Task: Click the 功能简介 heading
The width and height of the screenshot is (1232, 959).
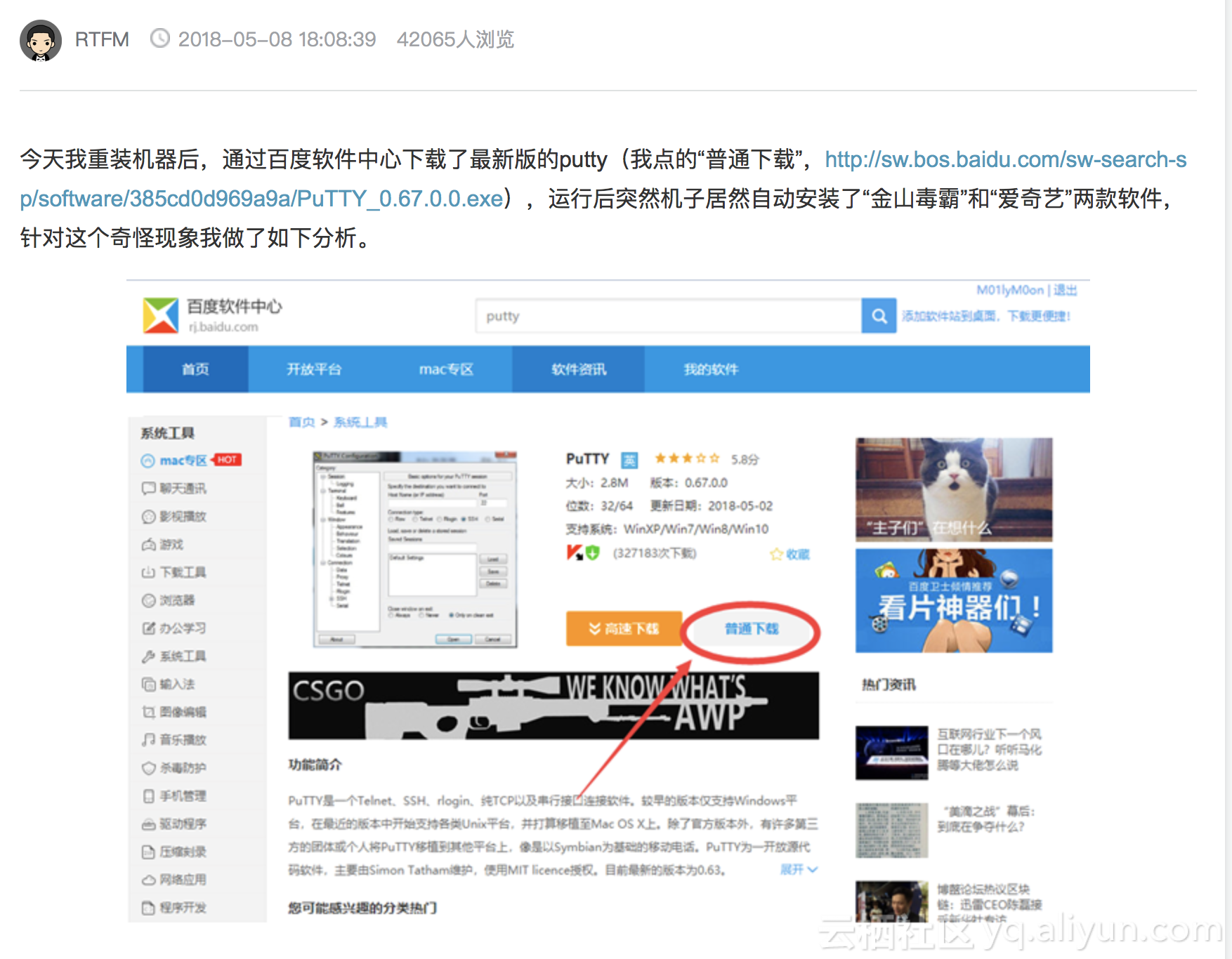Action: coord(315,765)
